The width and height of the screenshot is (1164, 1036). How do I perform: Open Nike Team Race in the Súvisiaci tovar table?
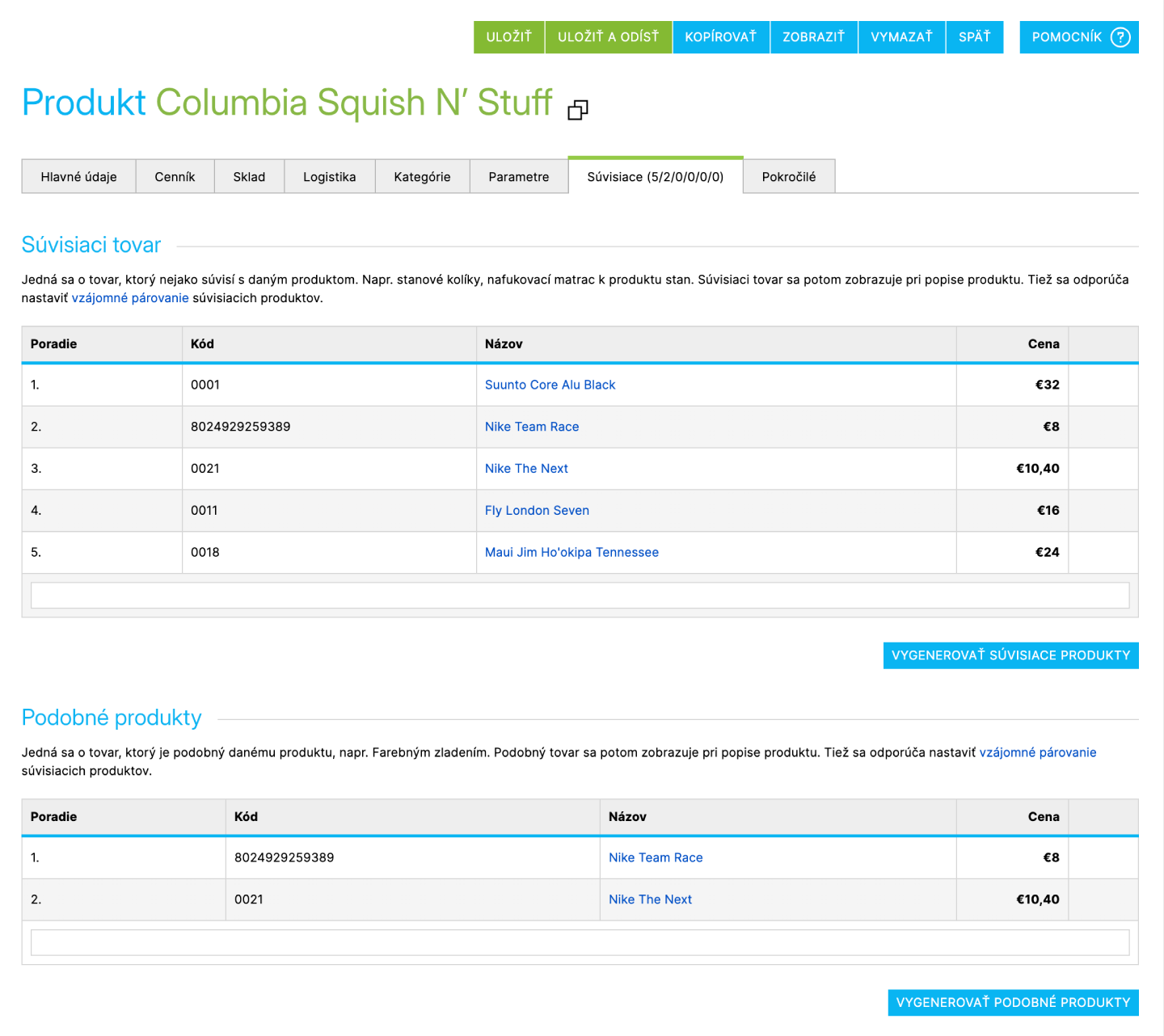coord(532,427)
